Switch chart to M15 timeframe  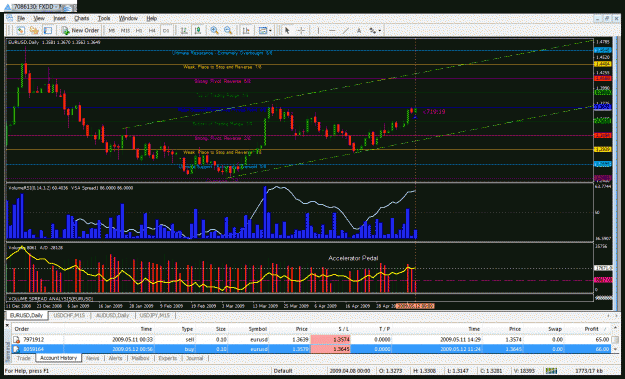(125, 30)
